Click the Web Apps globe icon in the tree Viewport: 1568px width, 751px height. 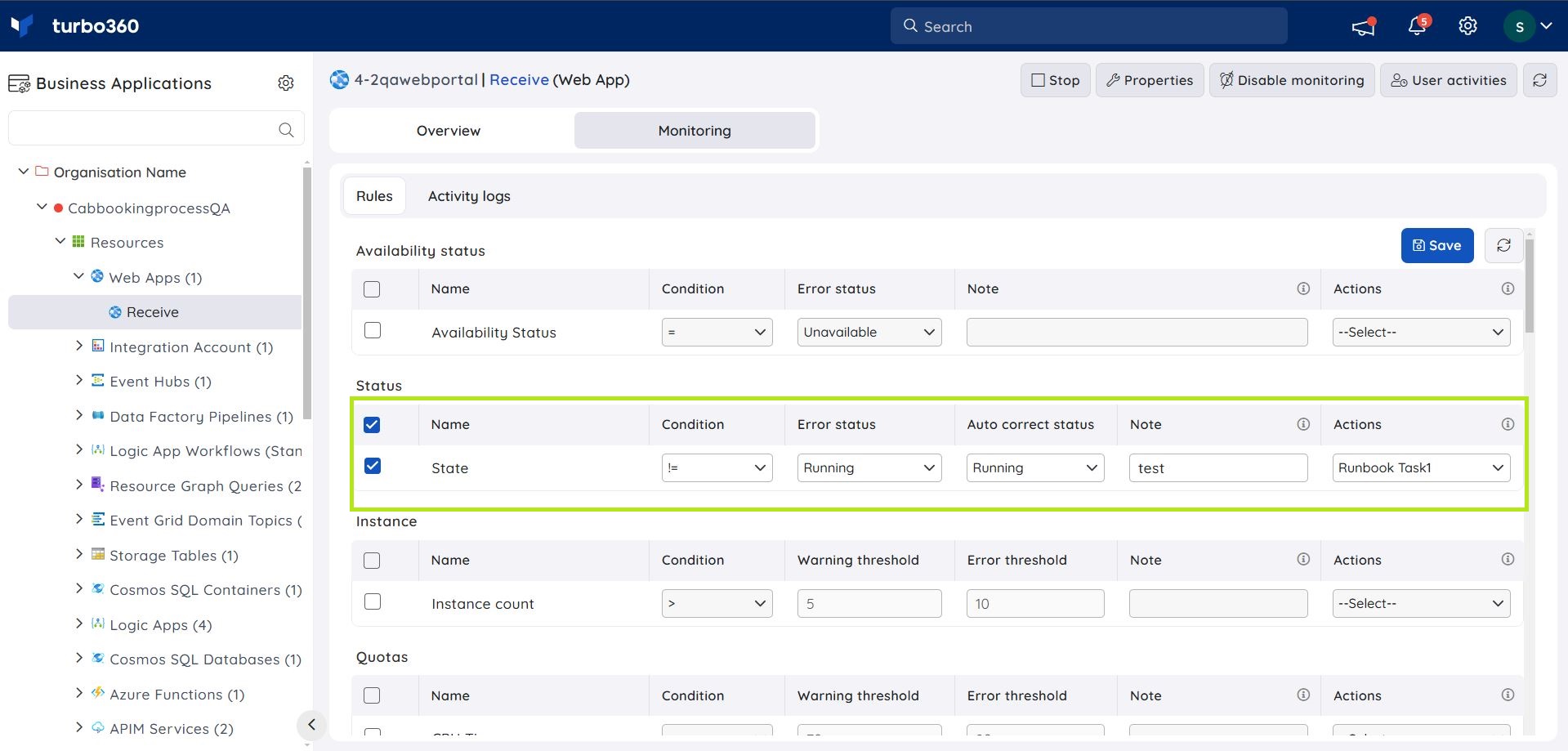[97, 276]
